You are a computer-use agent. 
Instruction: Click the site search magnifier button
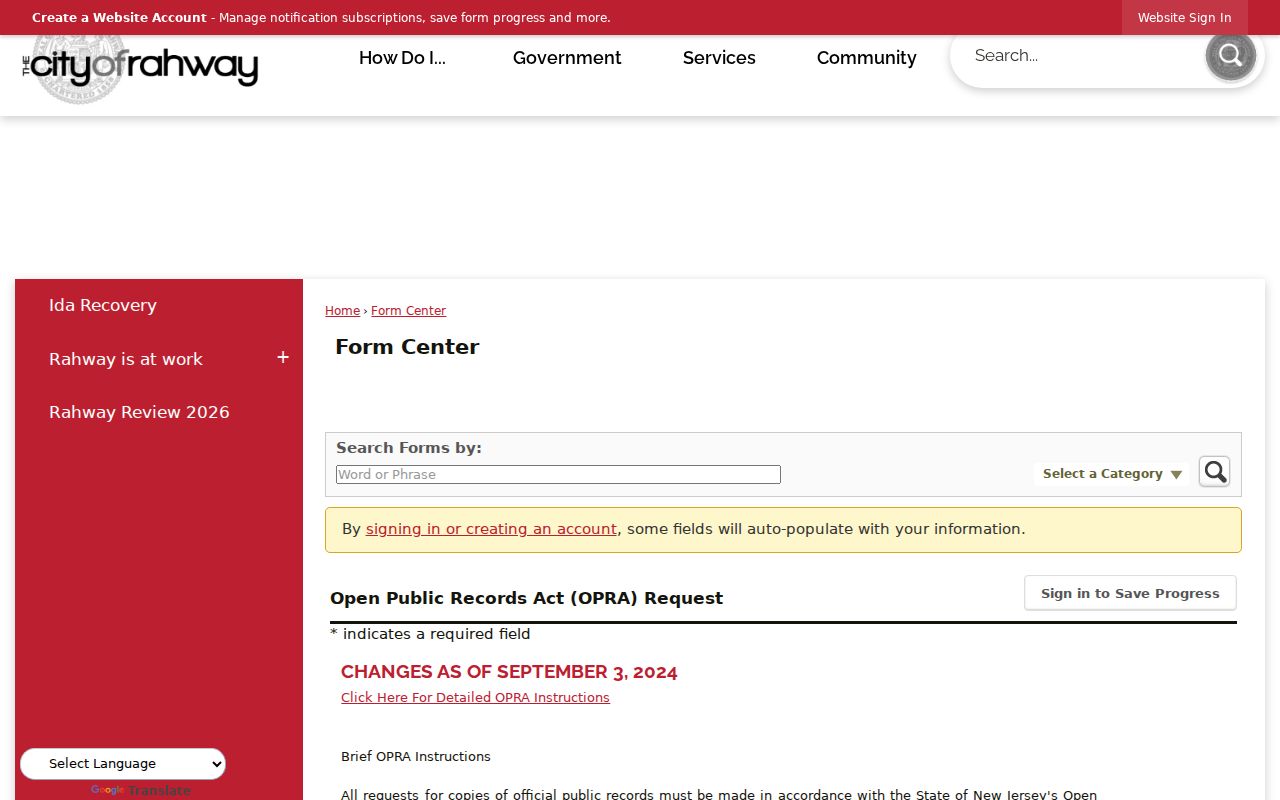[x=1230, y=55]
